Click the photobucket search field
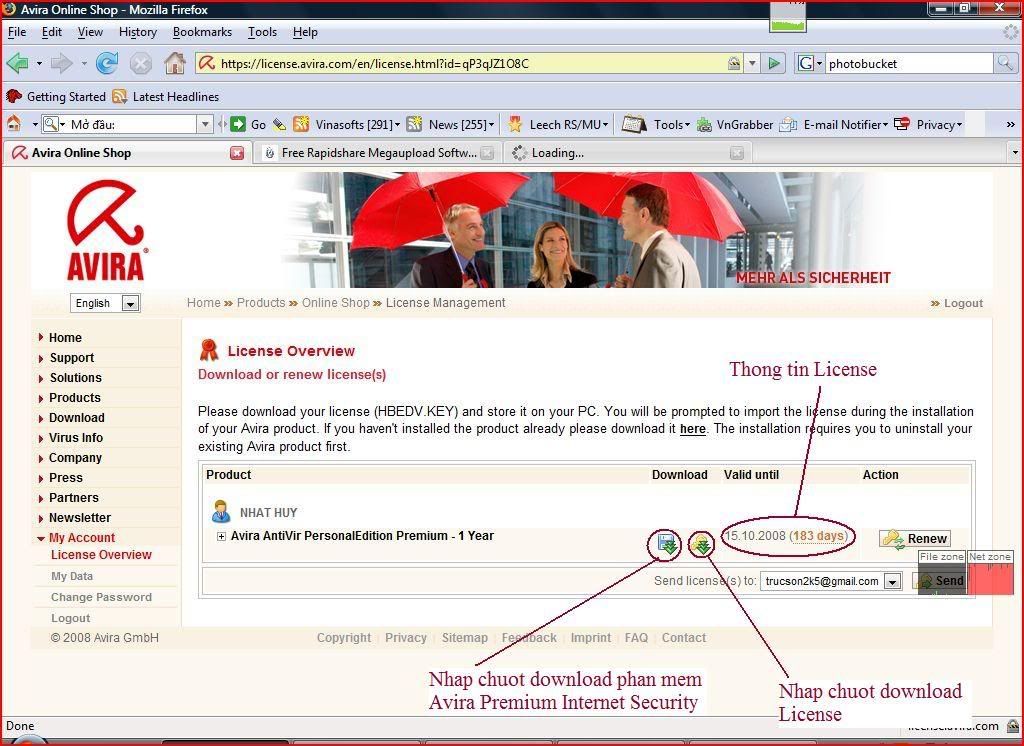This screenshot has width=1024, height=746. pos(909,63)
